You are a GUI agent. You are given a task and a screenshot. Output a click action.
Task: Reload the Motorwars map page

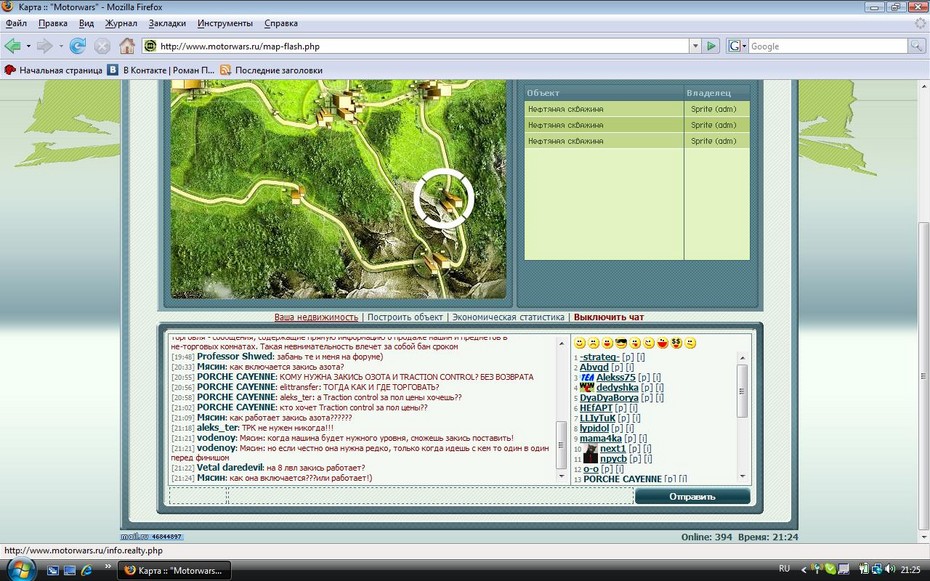(x=78, y=46)
